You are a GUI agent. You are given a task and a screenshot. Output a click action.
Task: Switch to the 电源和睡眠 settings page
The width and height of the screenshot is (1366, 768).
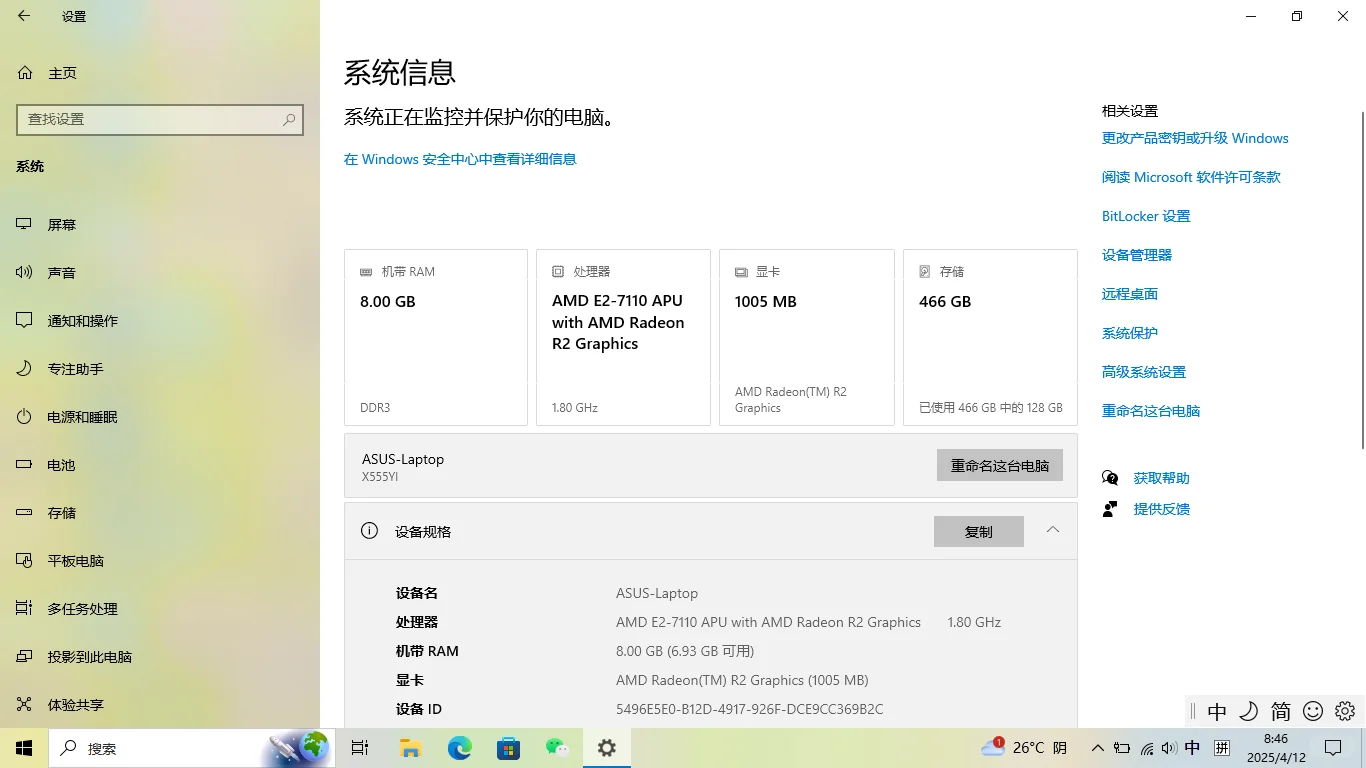82,416
